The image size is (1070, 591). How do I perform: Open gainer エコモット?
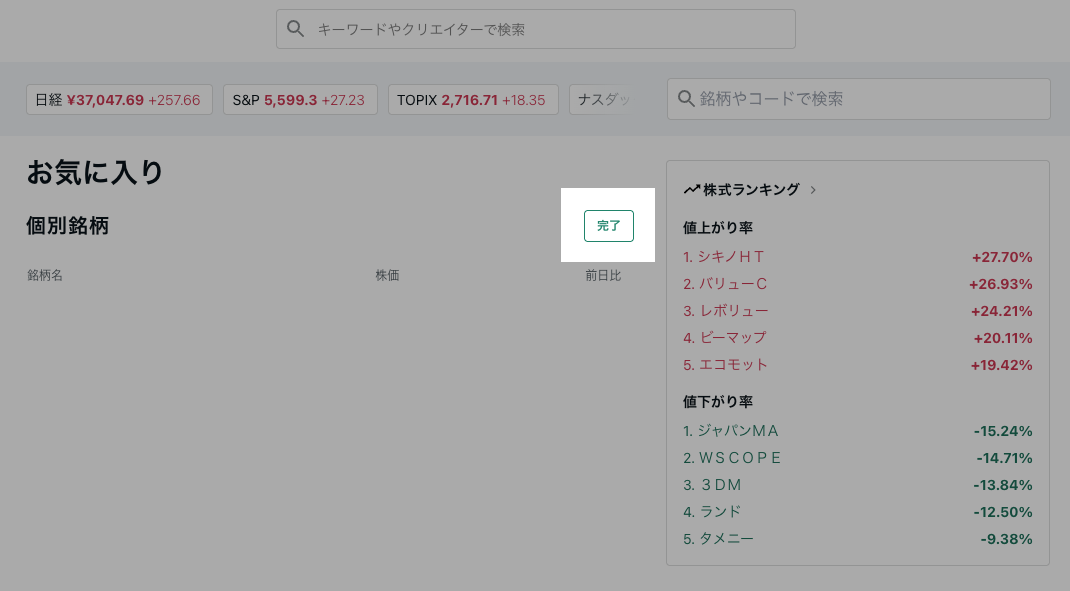pyautogui.click(x=725, y=365)
